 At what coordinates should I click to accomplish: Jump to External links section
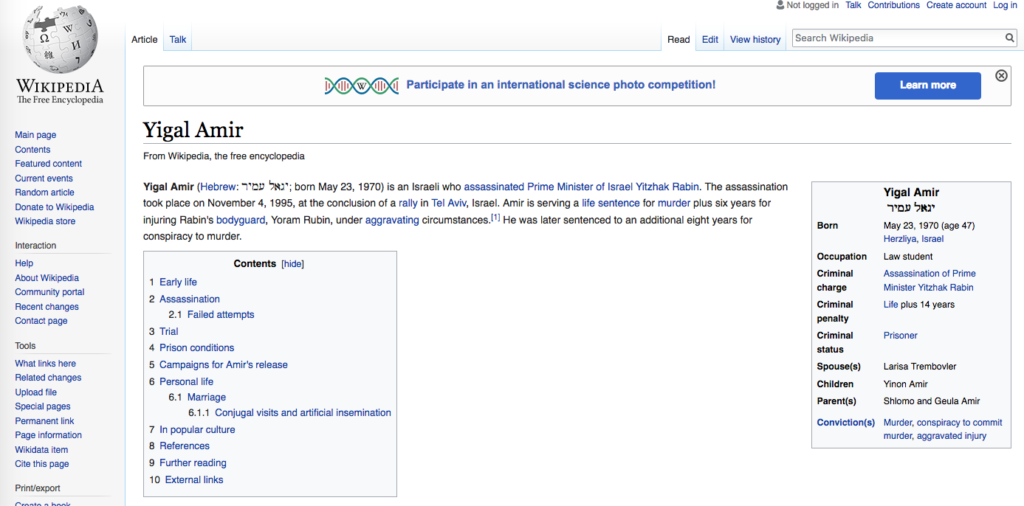coord(194,481)
